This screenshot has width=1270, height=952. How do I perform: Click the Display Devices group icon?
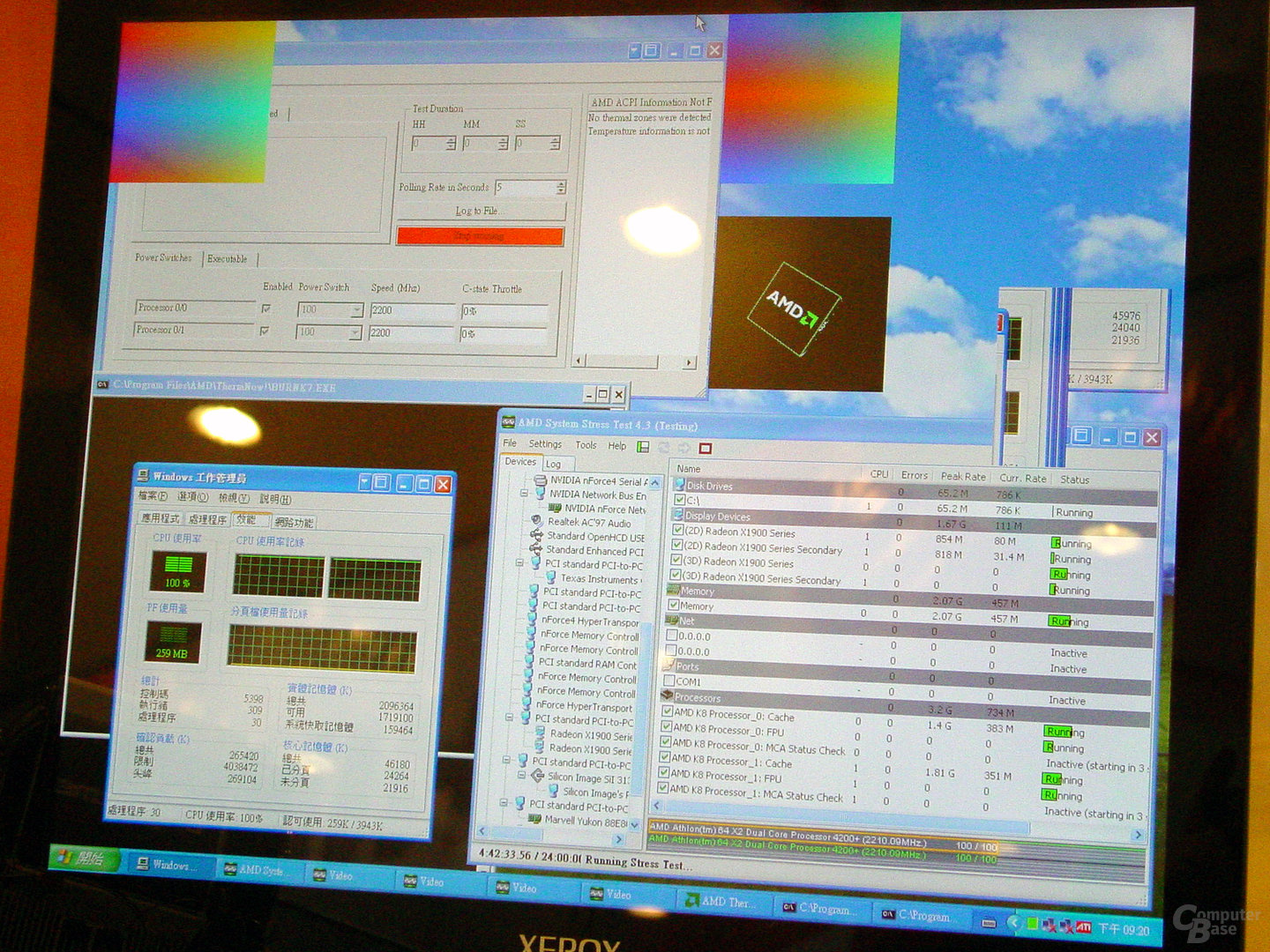[678, 515]
